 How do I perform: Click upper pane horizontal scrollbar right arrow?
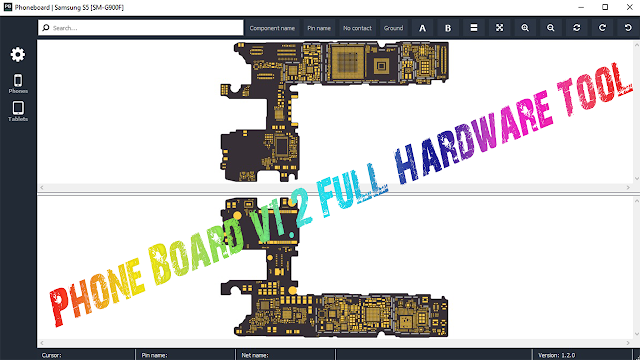click(628, 187)
